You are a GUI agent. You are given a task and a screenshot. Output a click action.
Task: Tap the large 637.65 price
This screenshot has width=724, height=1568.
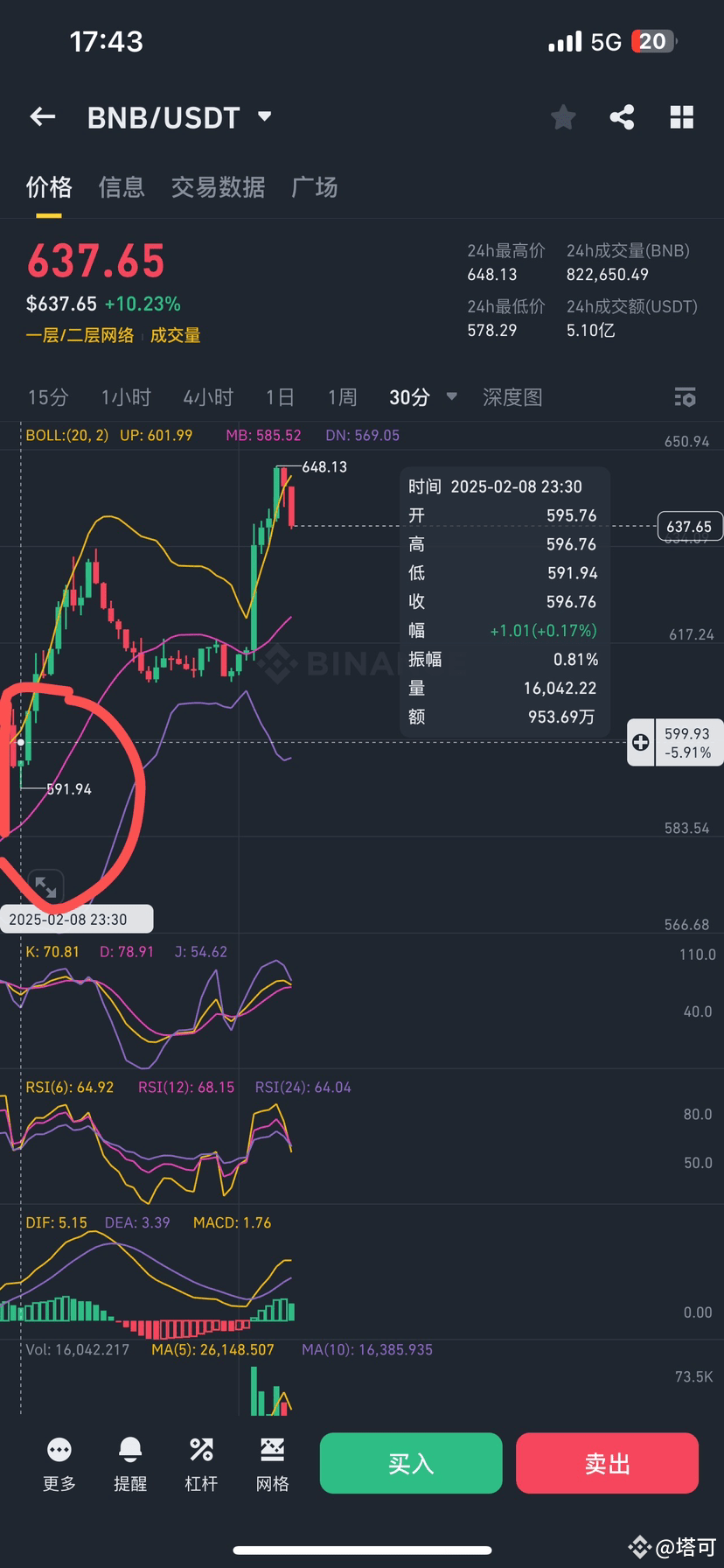coord(95,261)
